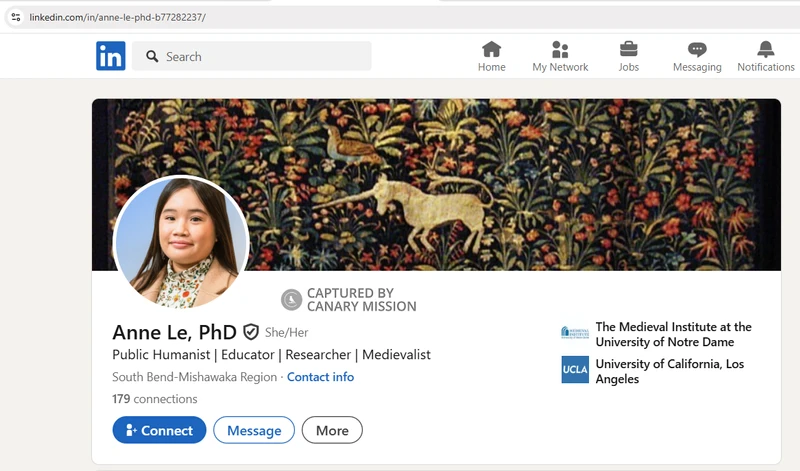Click the verification shield badge beside the name
The image size is (800, 471).
(x=251, y=332)
